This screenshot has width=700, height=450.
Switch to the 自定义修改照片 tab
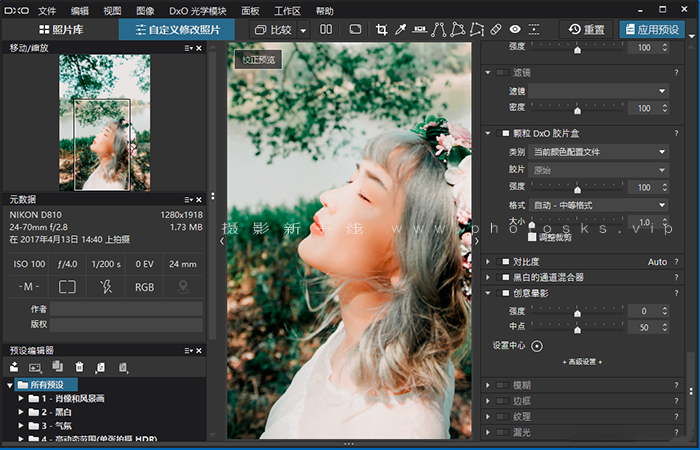coord(177,30)
